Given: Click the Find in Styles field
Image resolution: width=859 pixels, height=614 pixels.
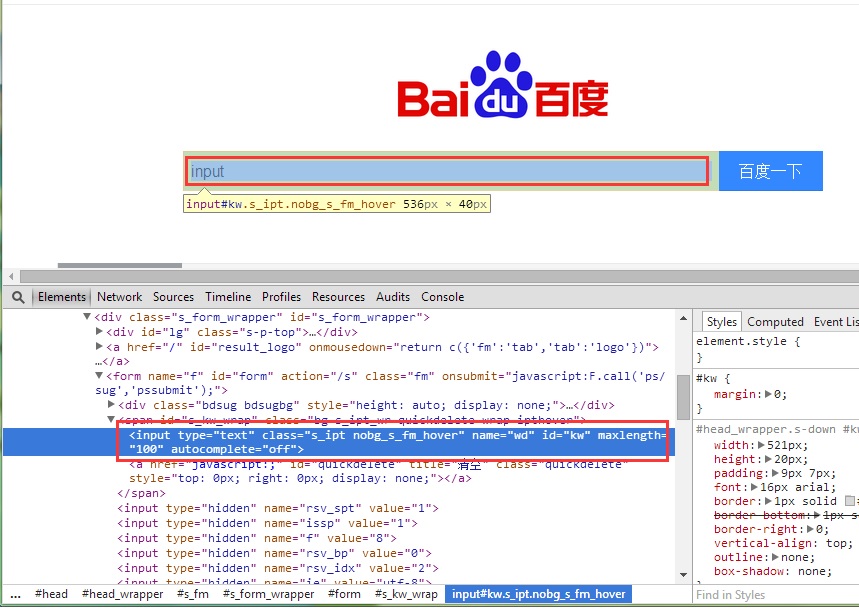Looking at the screenshot, I should click(x=776, y=595).
